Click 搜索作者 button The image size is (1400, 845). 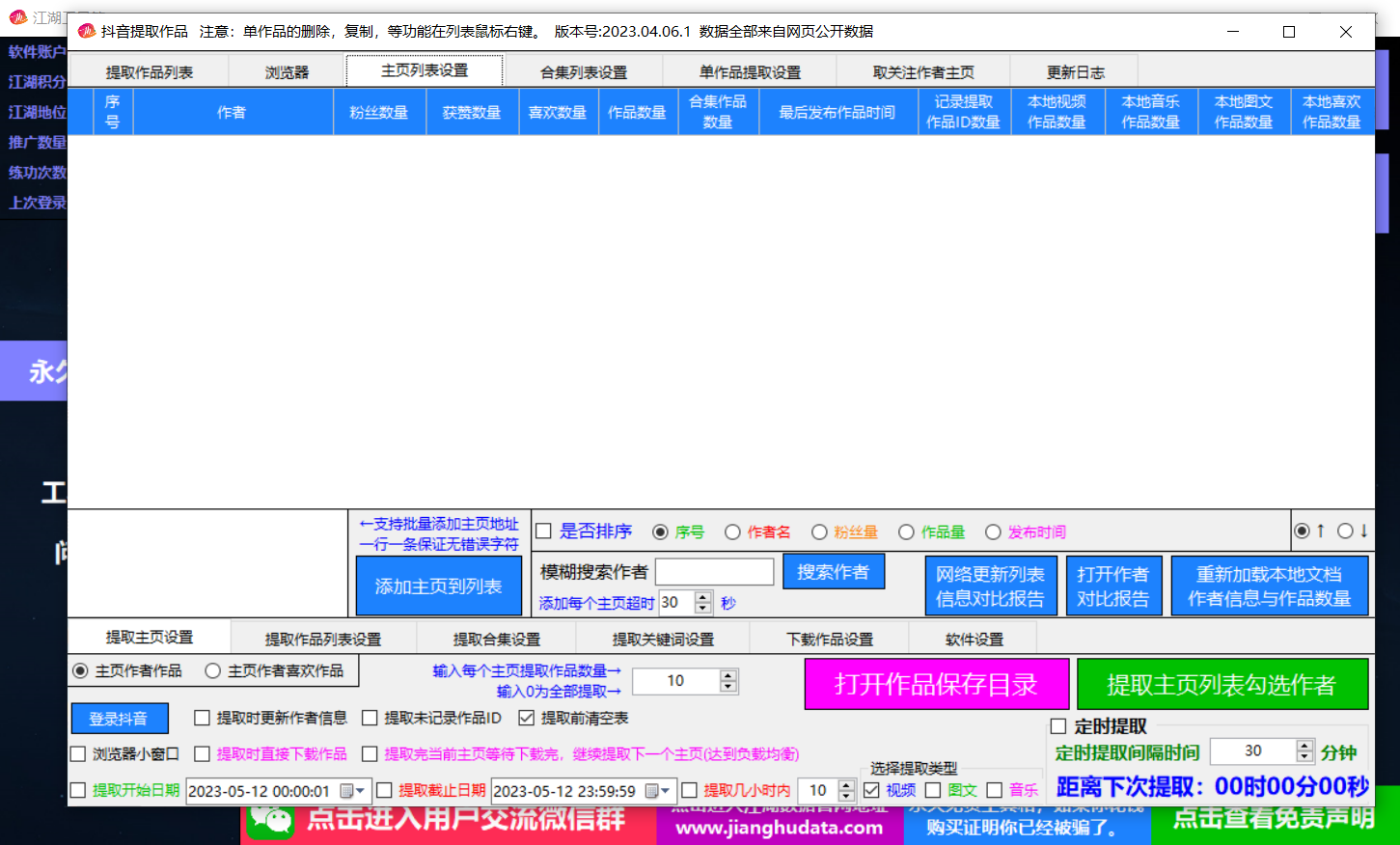coord(834,572)
